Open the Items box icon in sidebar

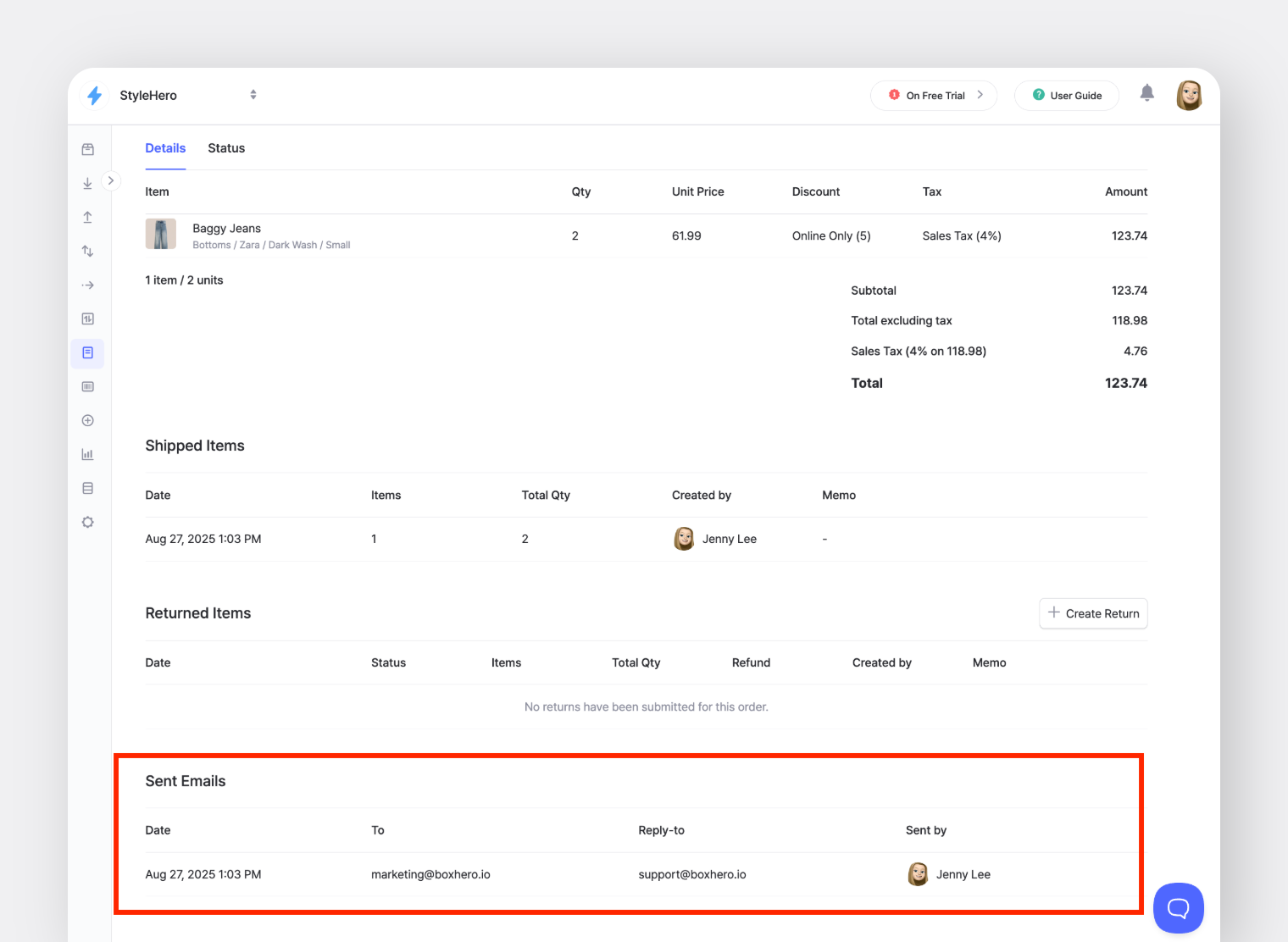(87, 148)
